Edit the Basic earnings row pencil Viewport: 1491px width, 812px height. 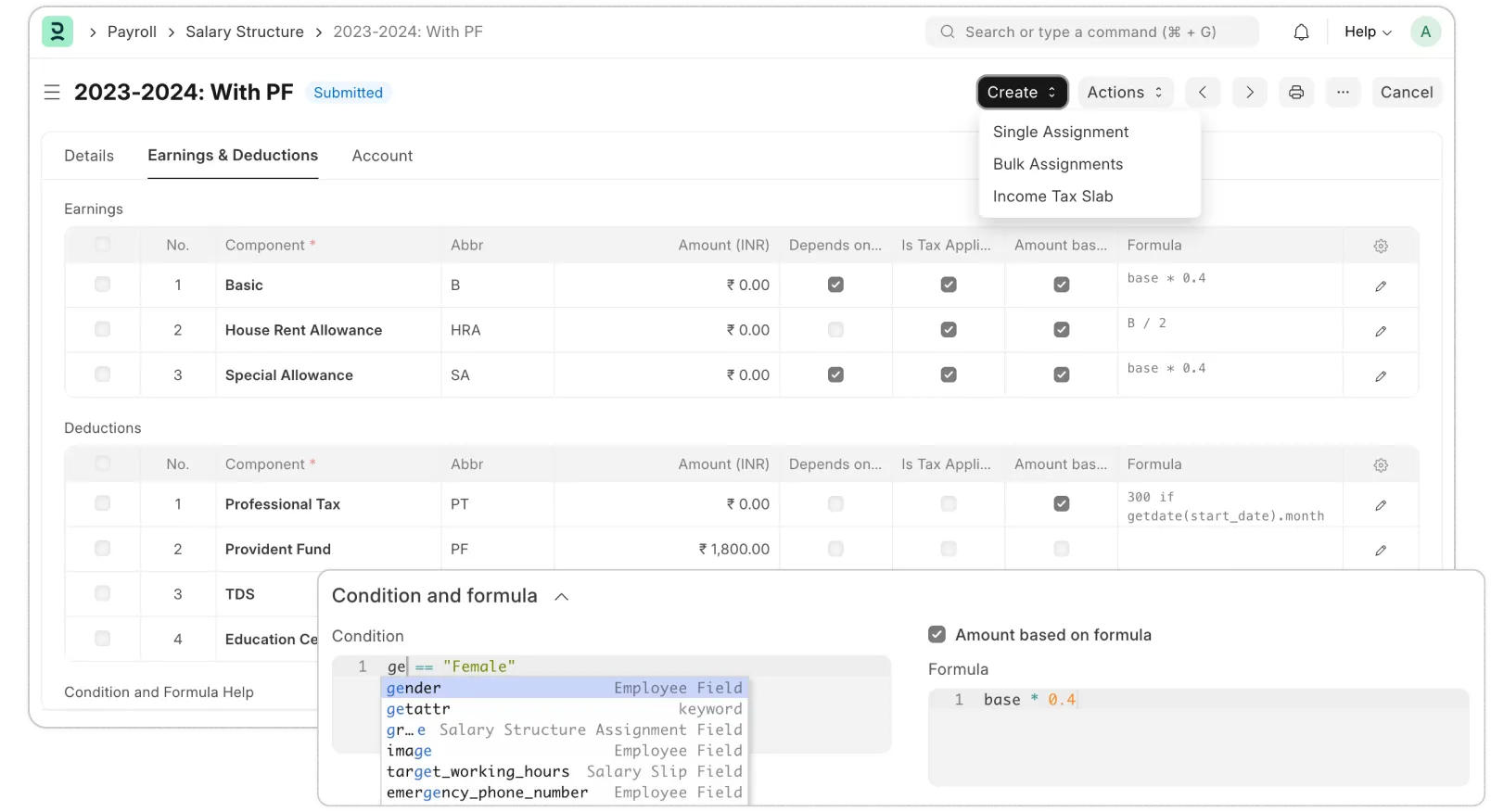point(1381,286)
